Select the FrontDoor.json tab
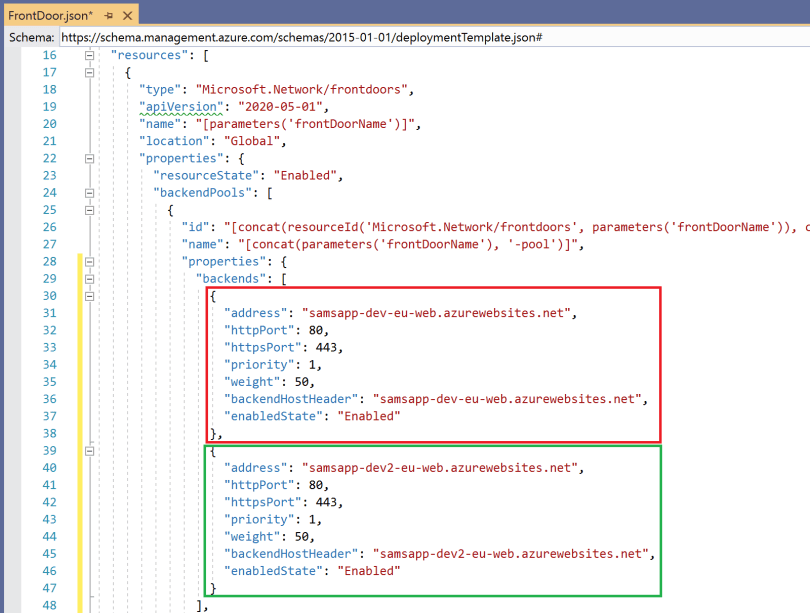The height and width of the screenshot is (613, 810). click(50, 15)
